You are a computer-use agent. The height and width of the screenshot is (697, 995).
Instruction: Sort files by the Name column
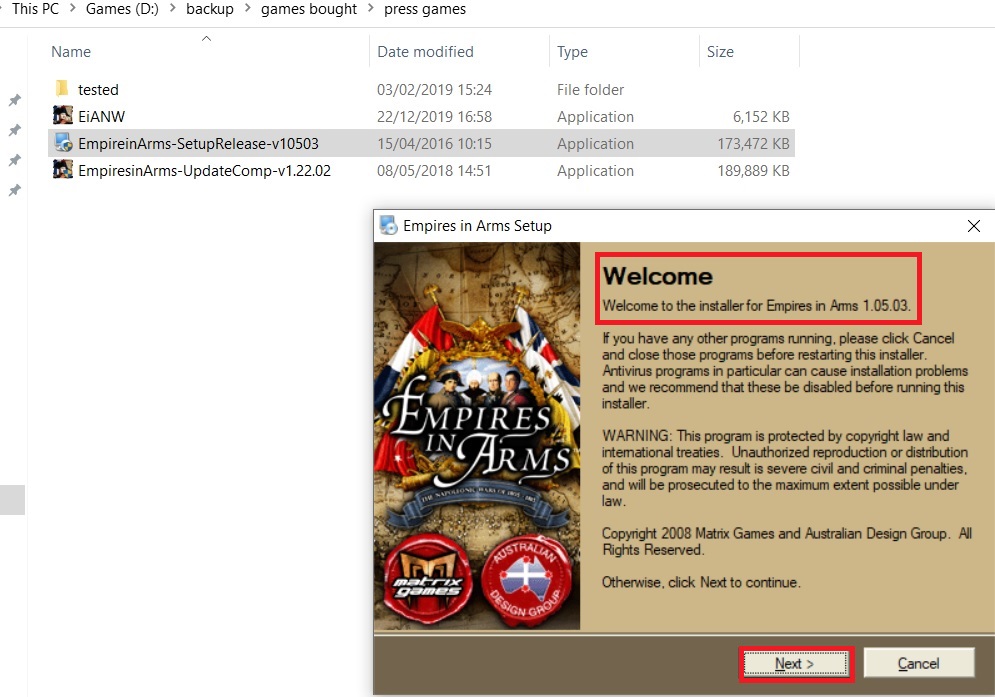point(71,52)
